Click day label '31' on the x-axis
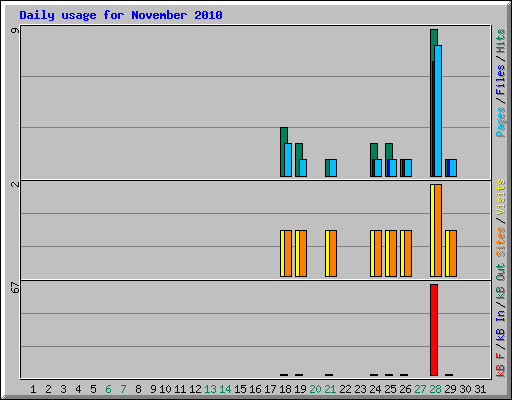 480,389
